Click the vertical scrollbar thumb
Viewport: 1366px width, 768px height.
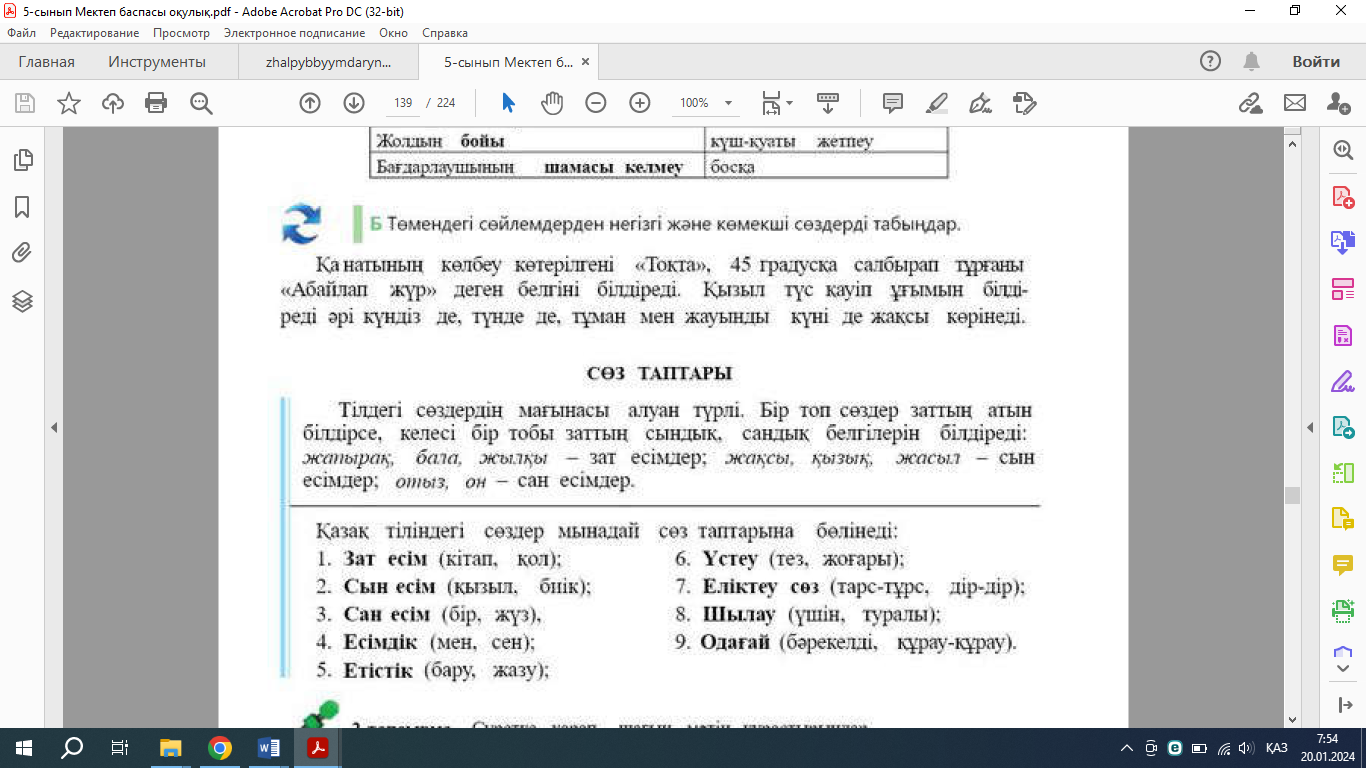tap(1292, 495)
